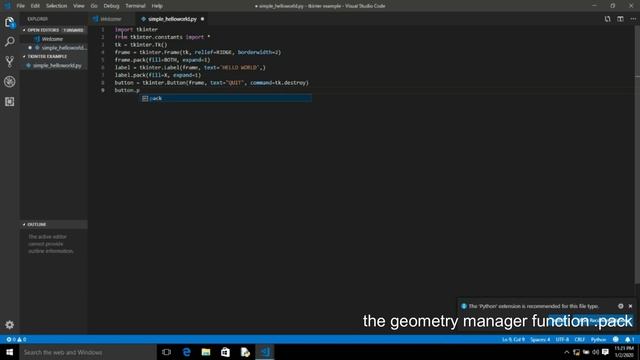Open the Python setup icon on taskbar
Image resolution: width=640 pixels, height=360 pixels.
(245, 352)
